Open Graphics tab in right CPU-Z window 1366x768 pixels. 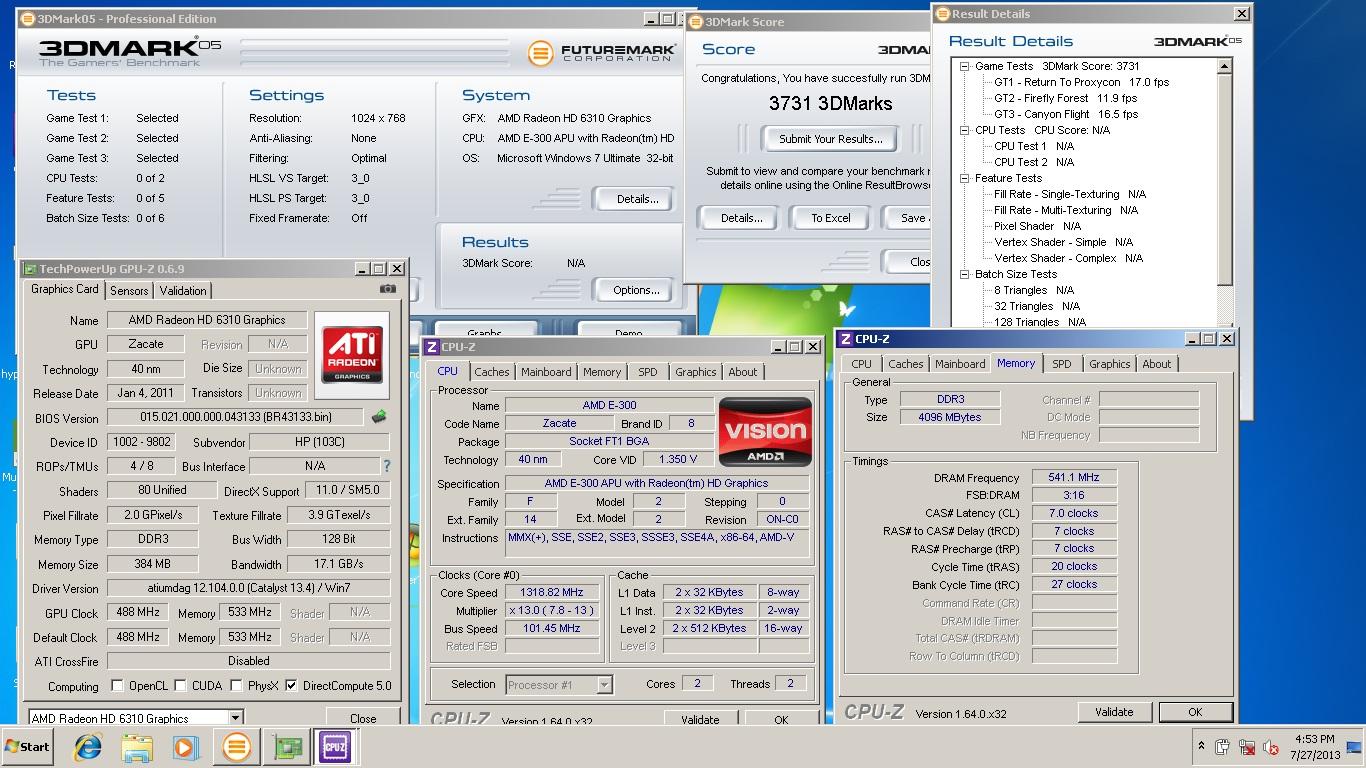point(1110,364)
